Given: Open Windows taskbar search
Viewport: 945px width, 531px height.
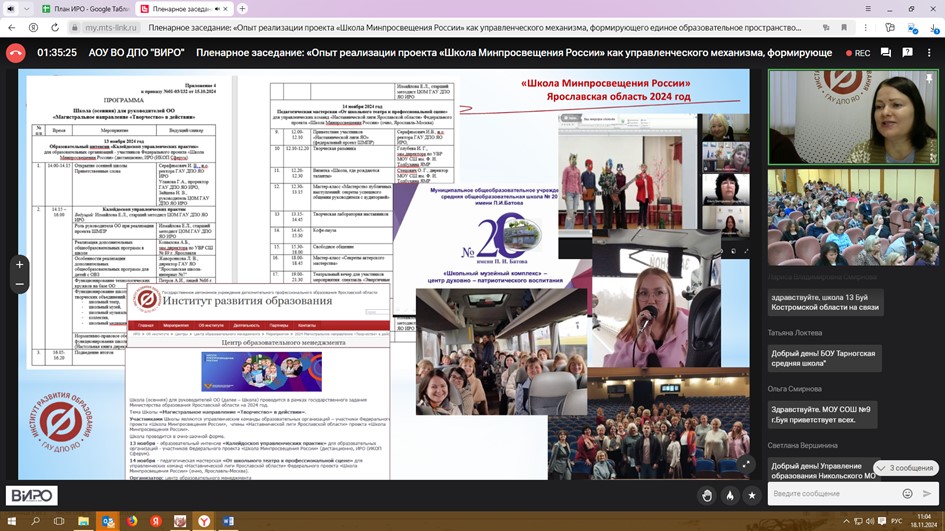Looking at the screenshot, I should coord(36,521).
